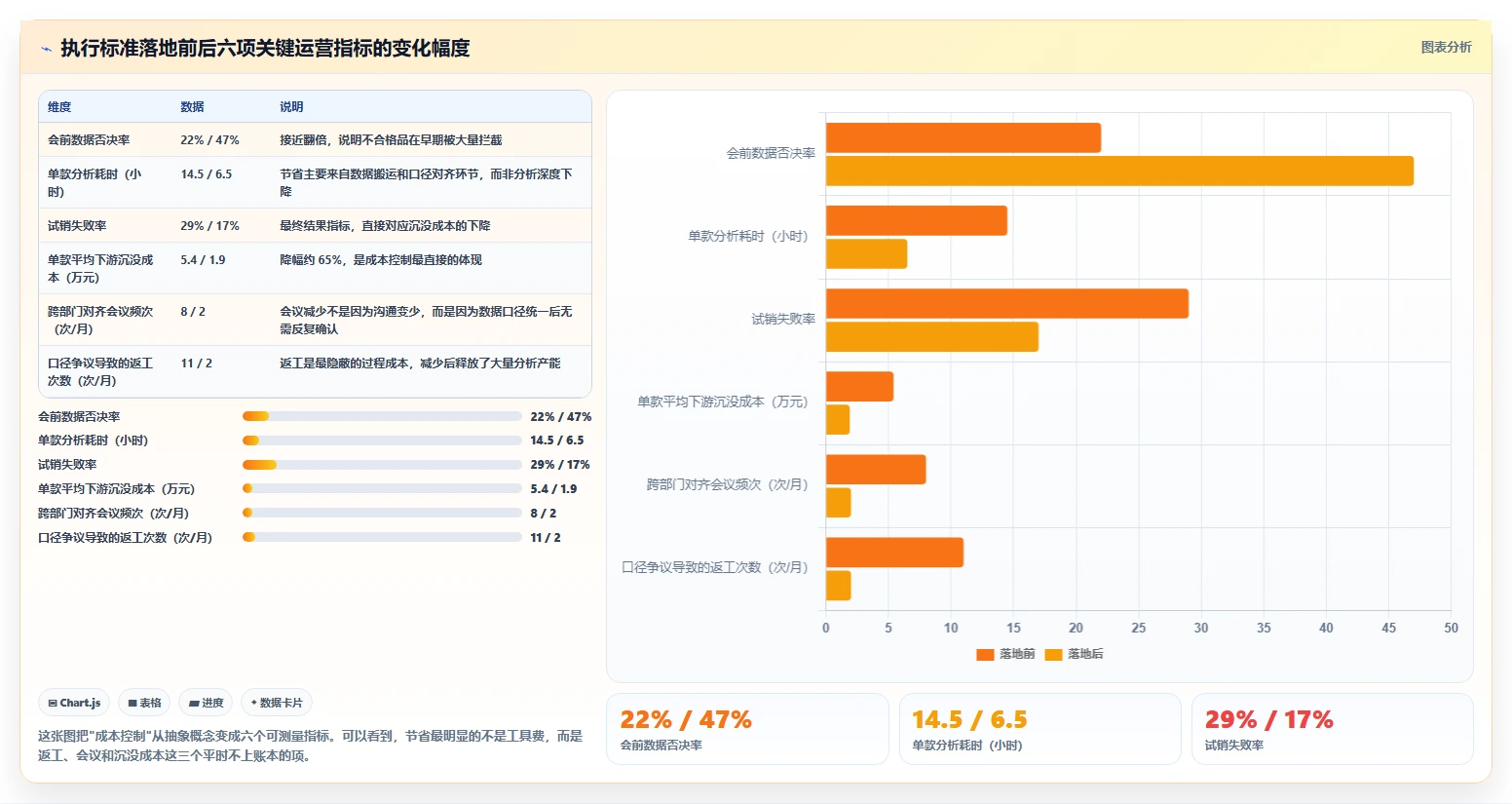Click the 落地前 bar for 试销失败率
Screen dimensions: 1512x804
point(1007,303)
